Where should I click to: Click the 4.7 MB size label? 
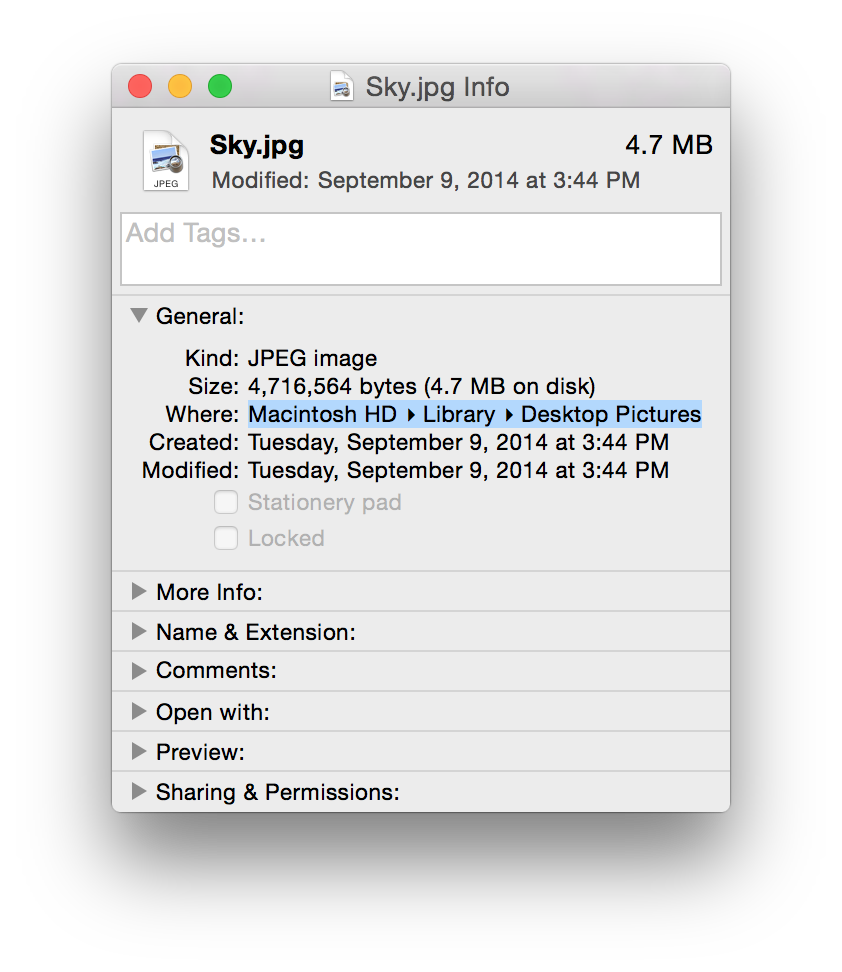point(669,145)
